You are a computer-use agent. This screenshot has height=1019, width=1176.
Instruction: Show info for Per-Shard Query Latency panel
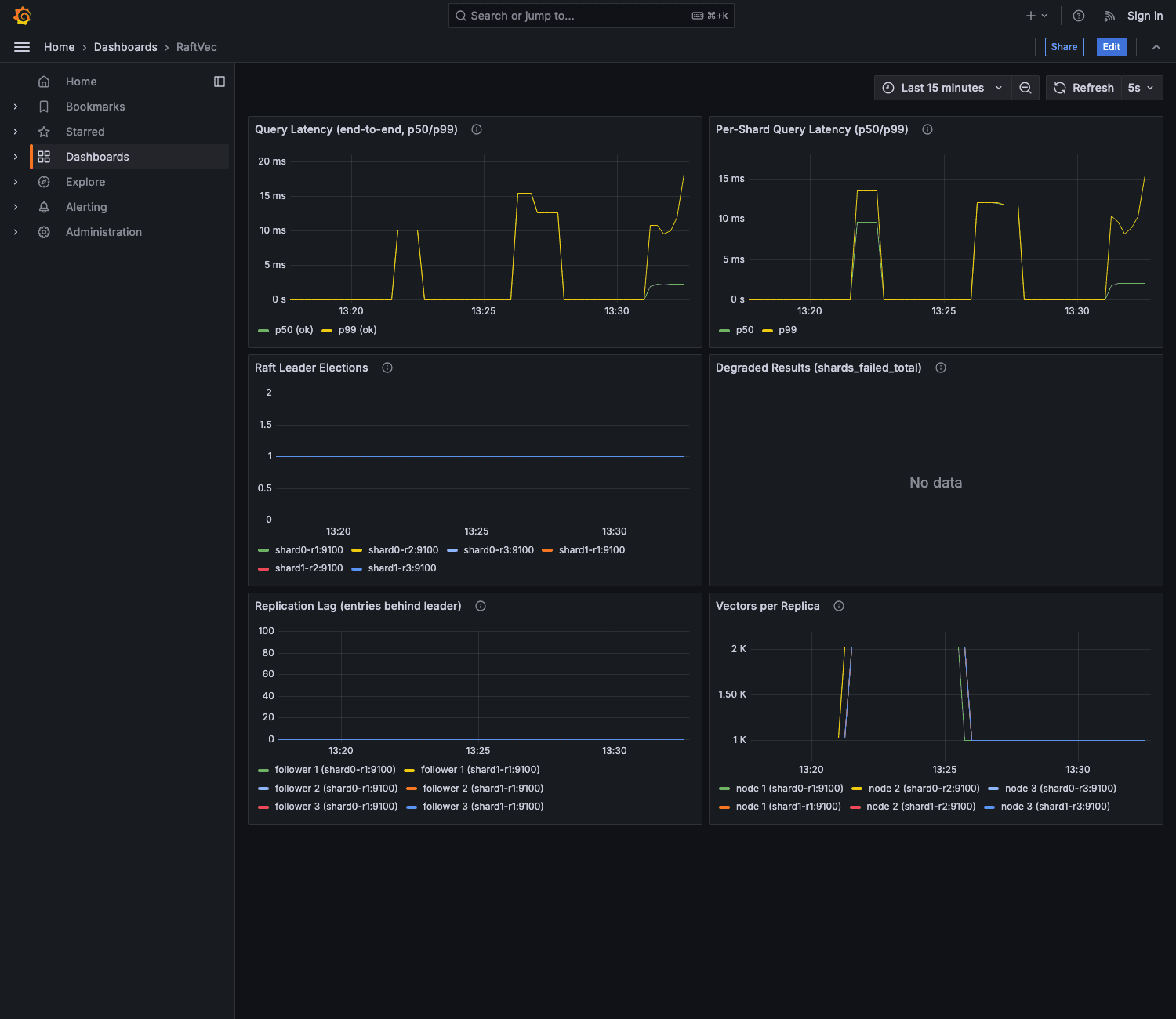point(927,129)
